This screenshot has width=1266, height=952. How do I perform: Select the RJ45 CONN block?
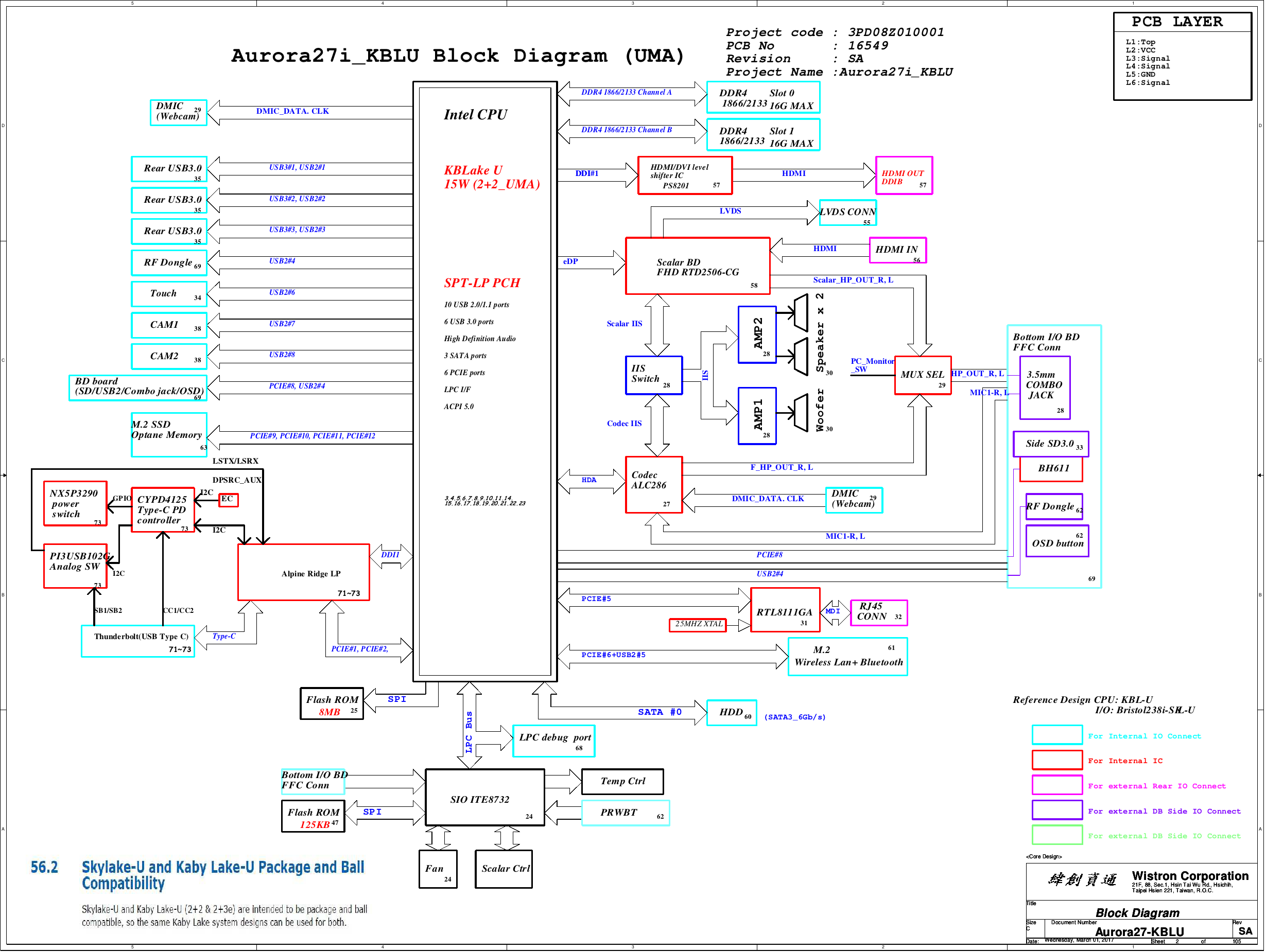pyautogui.click(x=878, y=613)
